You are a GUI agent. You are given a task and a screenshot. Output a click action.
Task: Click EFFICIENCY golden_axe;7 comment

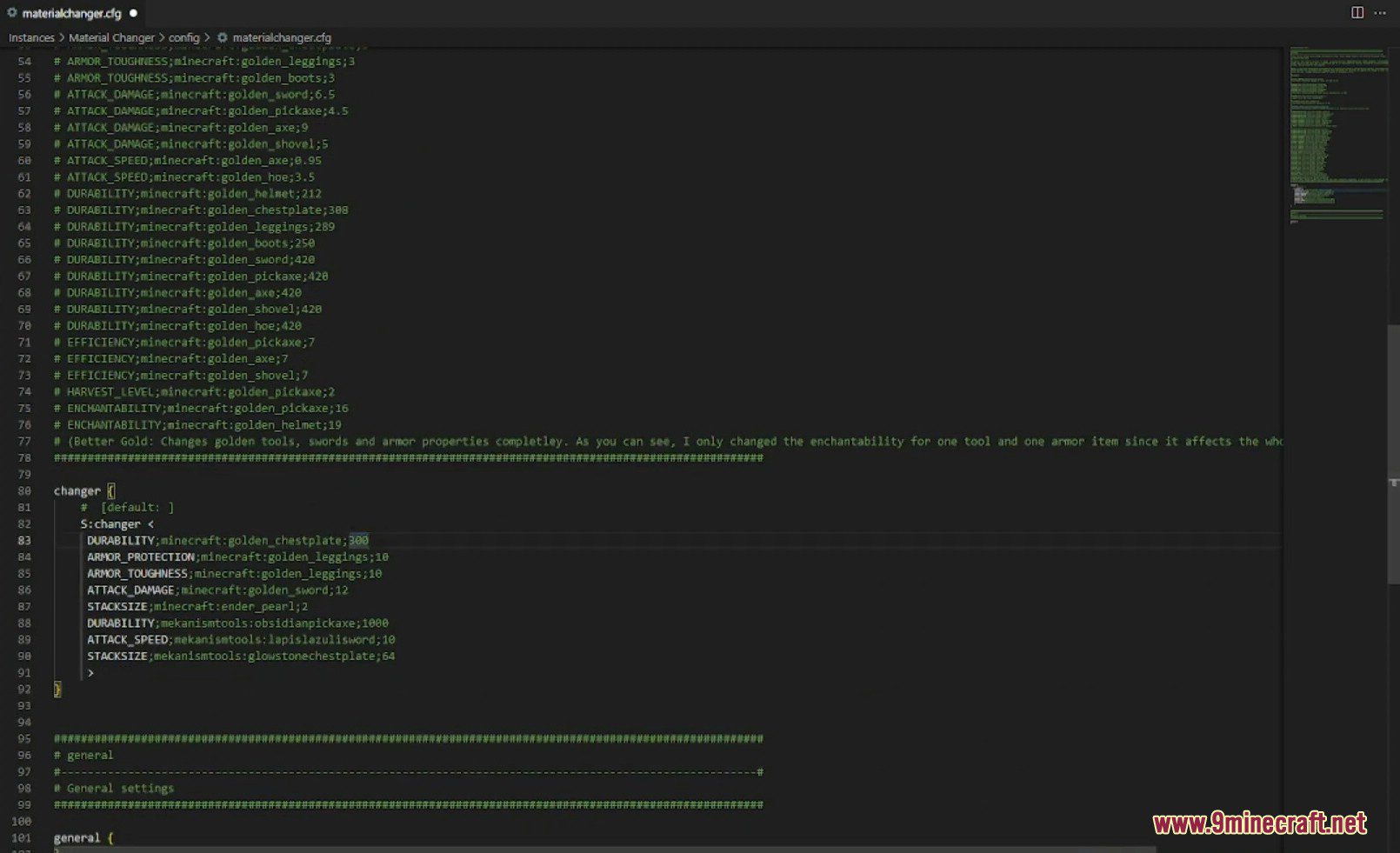click(x=170, y=358)
